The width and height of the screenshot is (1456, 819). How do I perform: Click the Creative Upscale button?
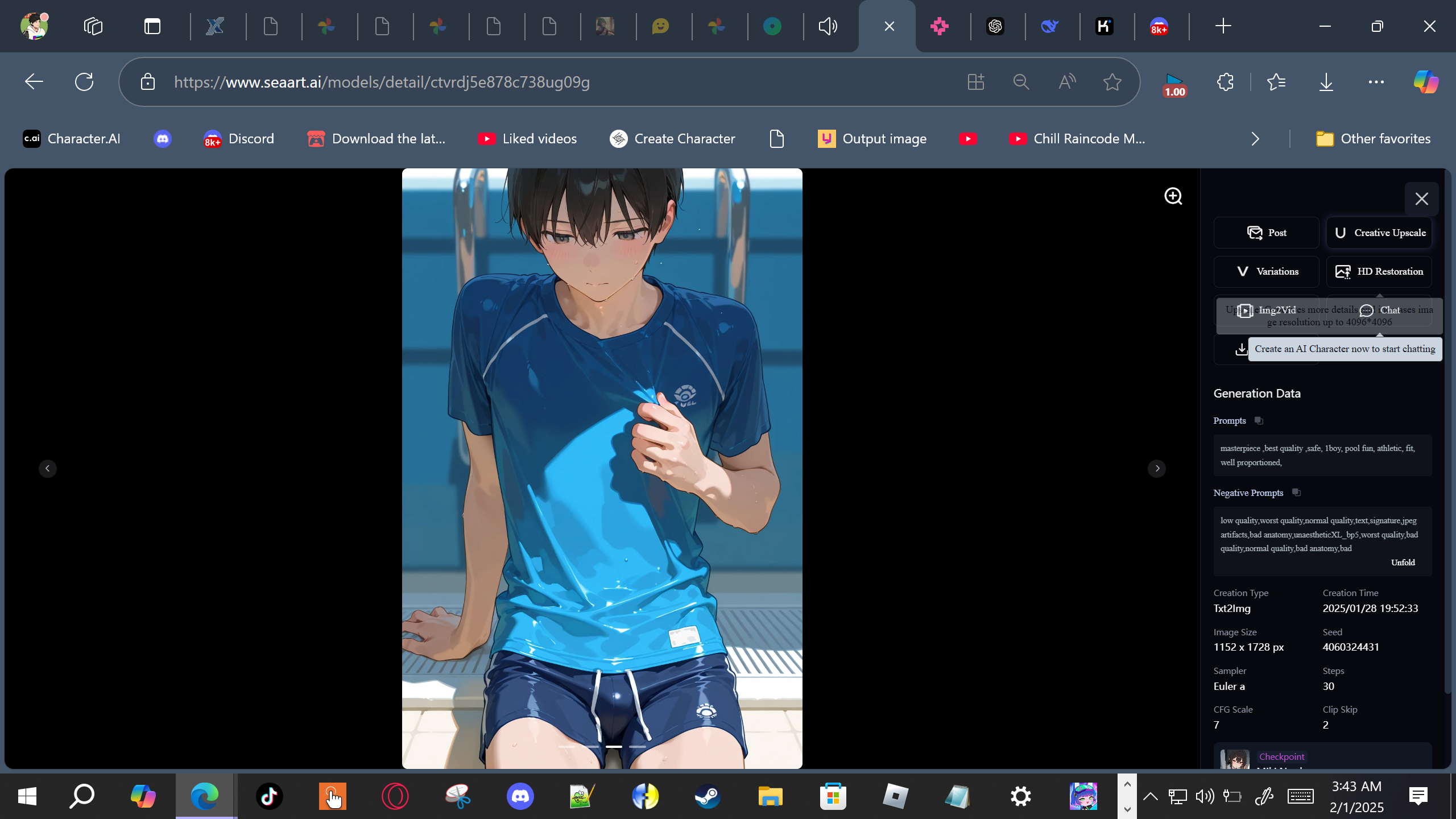[x=1379, y=233]
